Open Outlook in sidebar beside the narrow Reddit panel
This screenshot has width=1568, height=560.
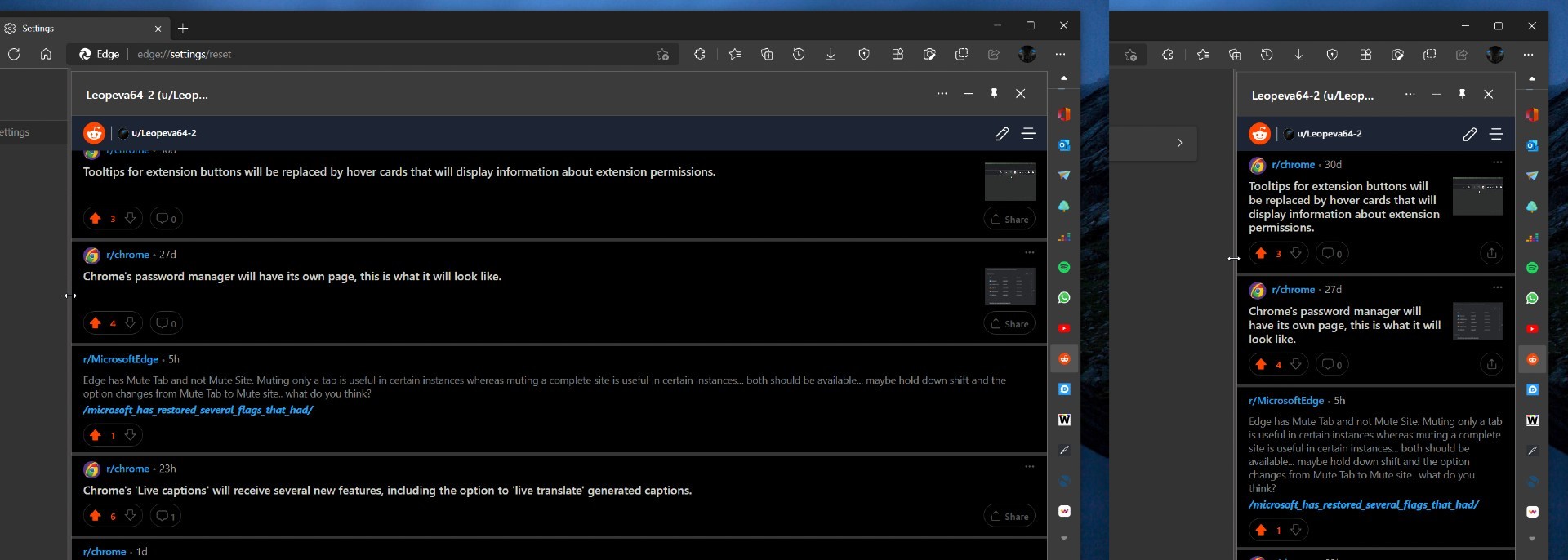click(1531, 146)
